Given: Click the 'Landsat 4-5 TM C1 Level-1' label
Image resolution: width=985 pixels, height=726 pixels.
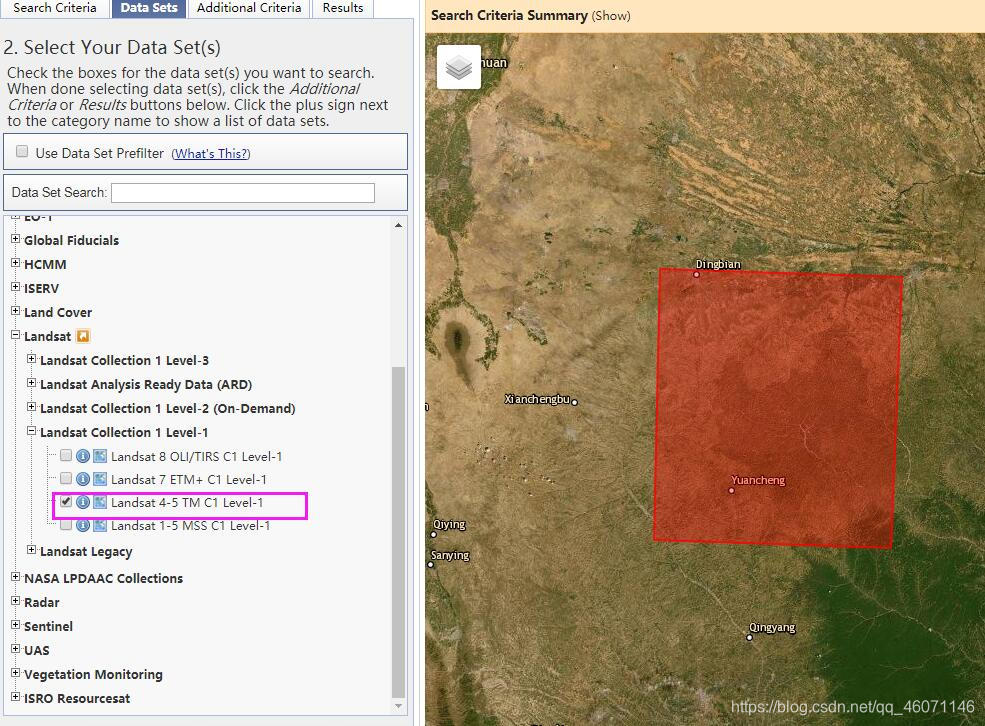Looking at the screenshot, I should tap(187, 502).
